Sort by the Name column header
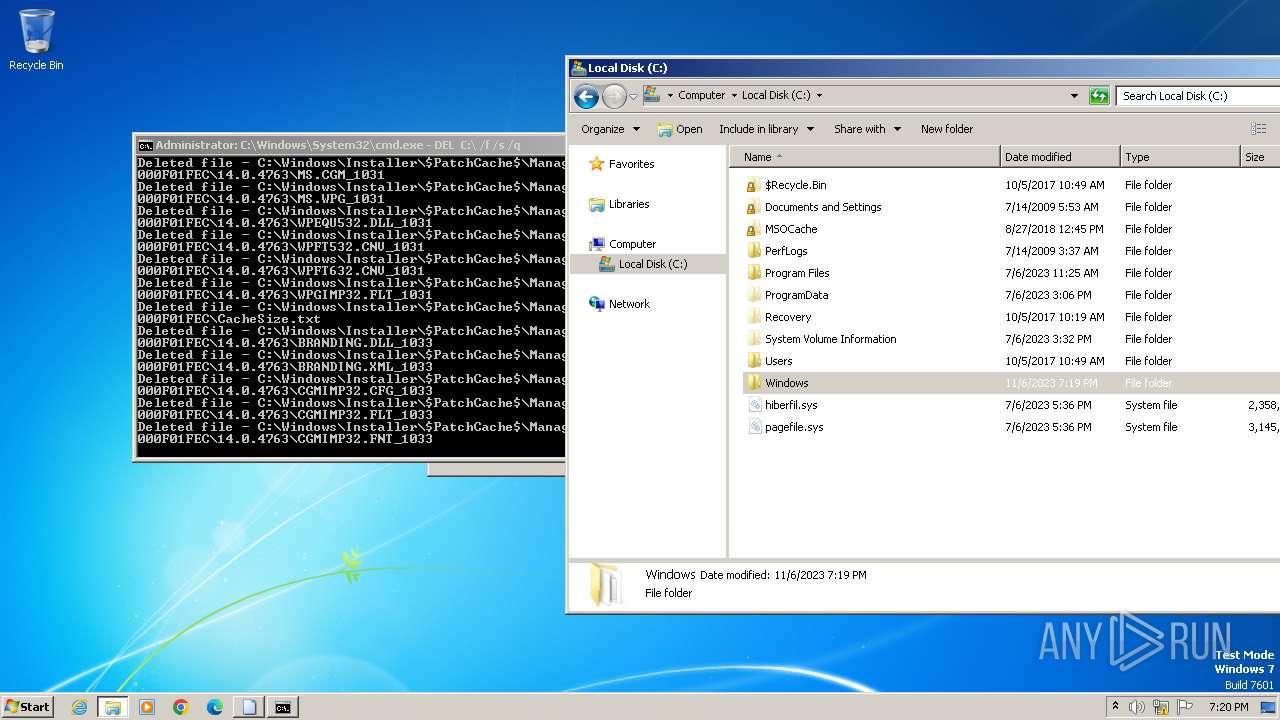Image resolution: width=1280 pixels, height=720 pixels. tap(865, 157)
